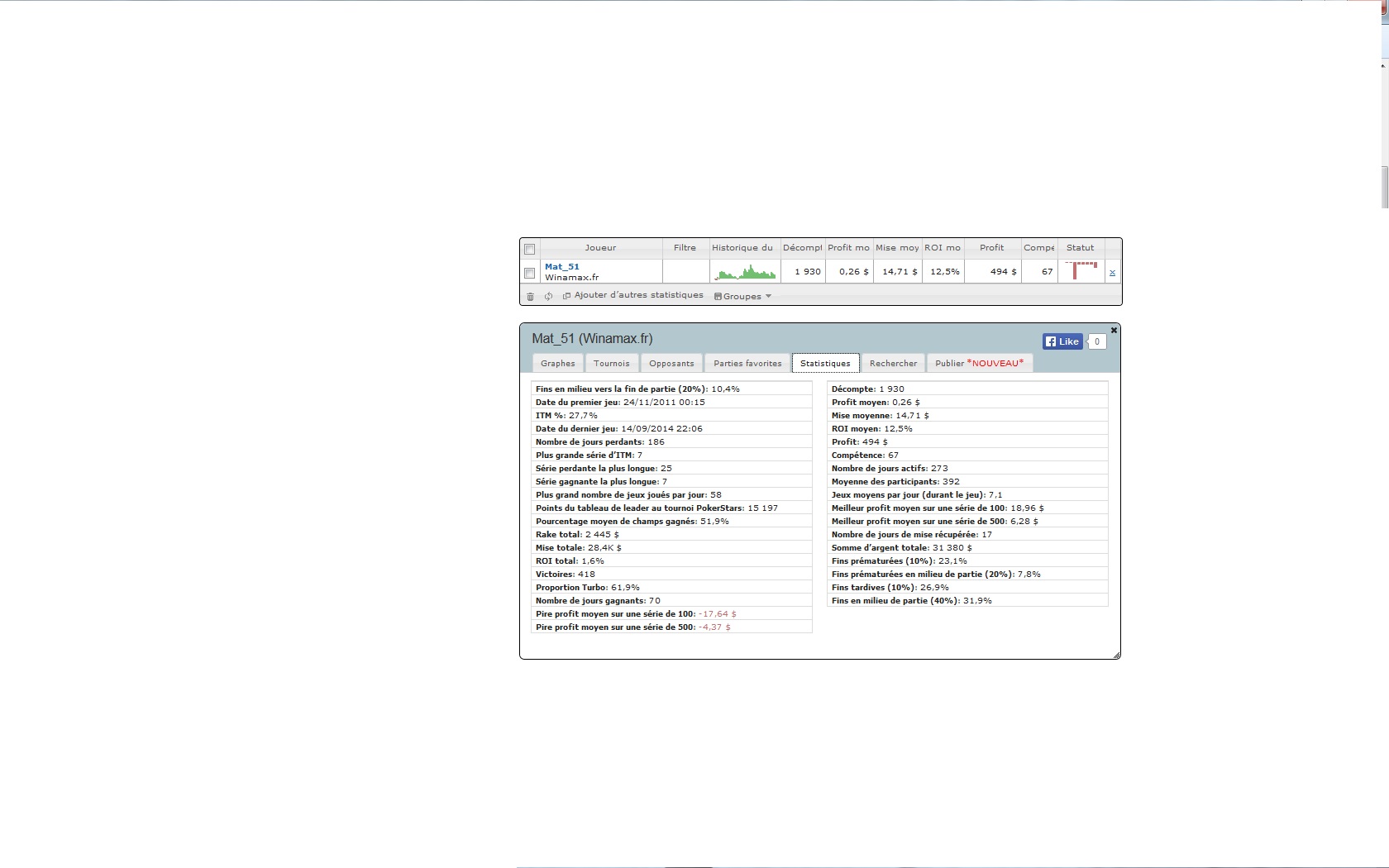Click the ROI mo column header
Screen dimensions: 1389x868
(x=943, y=247)
